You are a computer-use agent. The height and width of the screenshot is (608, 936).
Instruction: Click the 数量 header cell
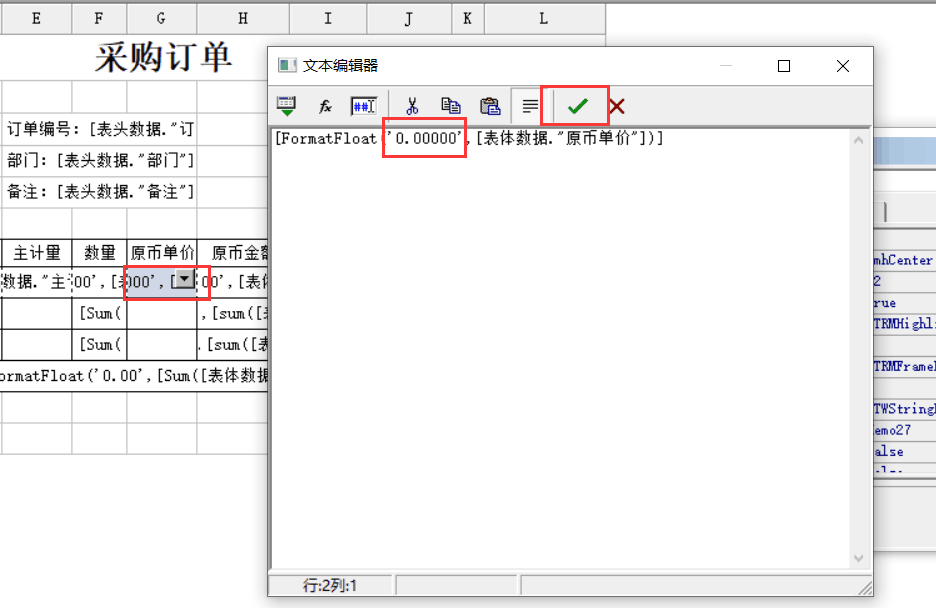pyautogui.click(x=99, y=253)
